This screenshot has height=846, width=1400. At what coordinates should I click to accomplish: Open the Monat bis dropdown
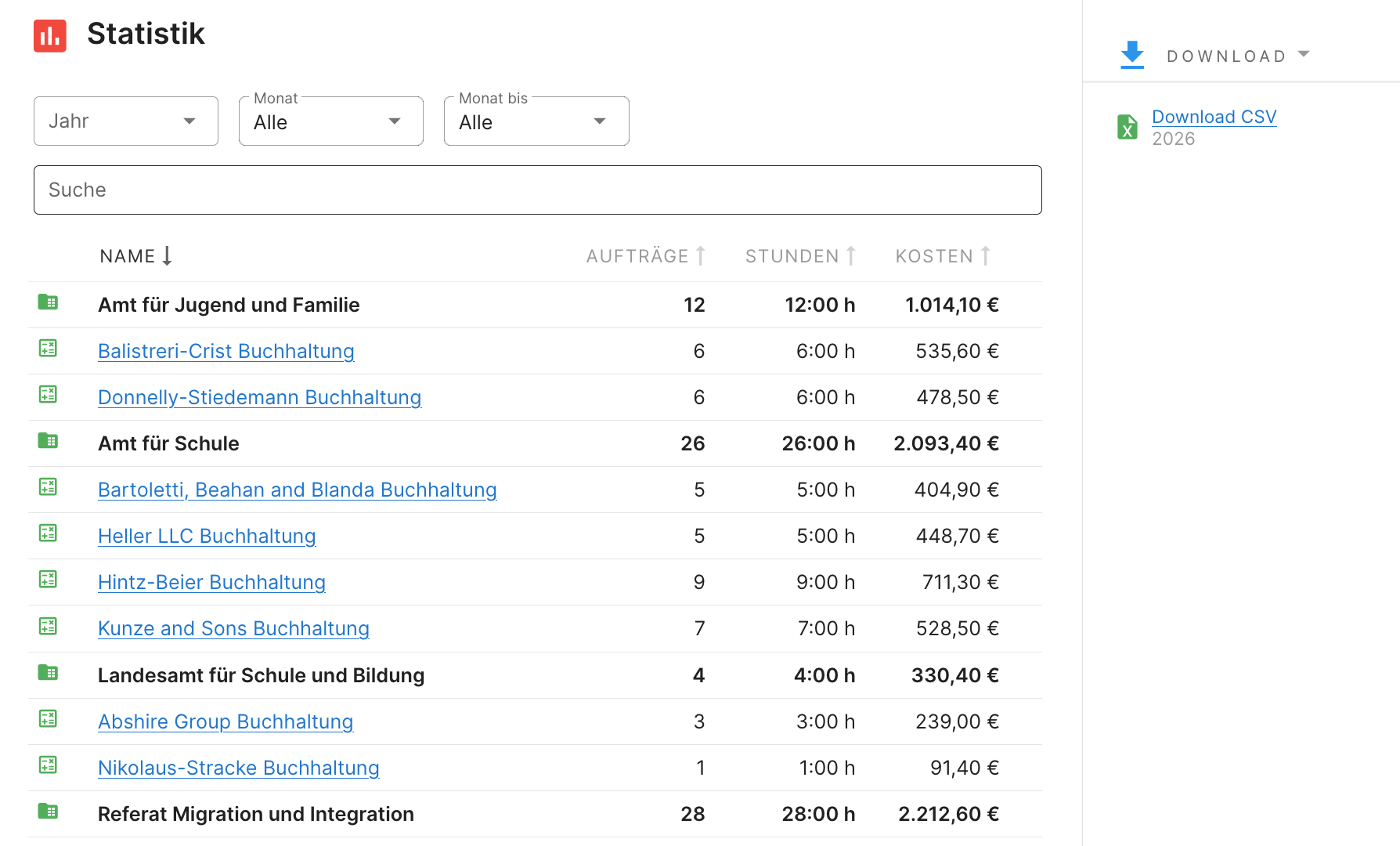point(536,121)
